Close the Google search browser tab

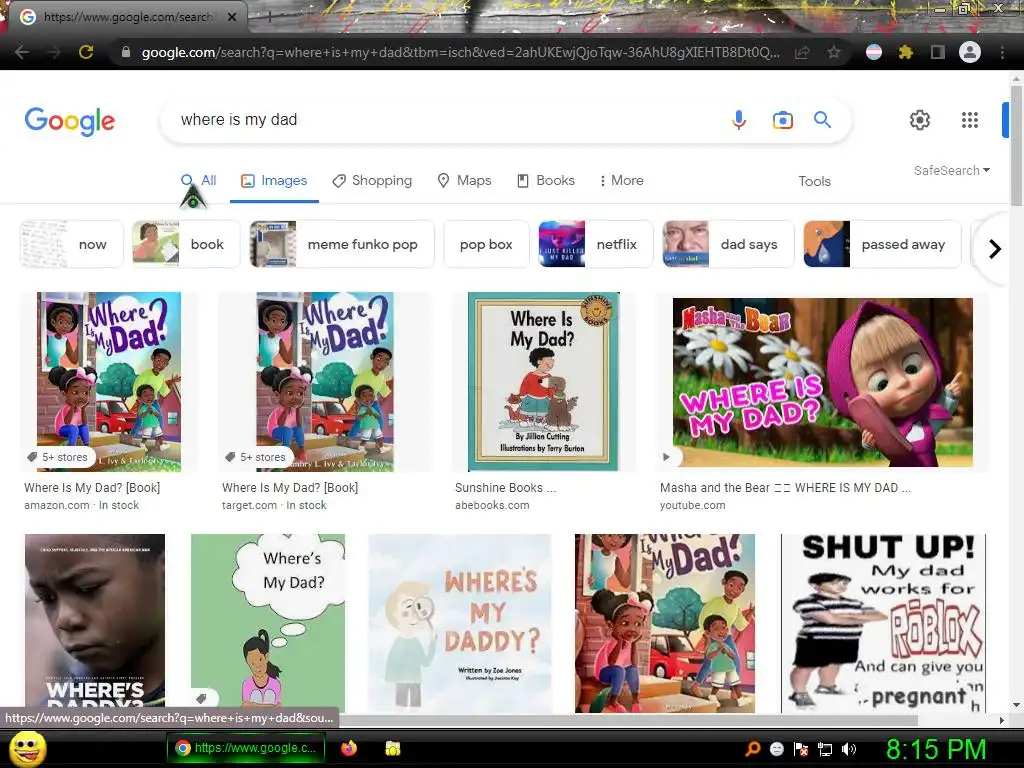click(232, 17)
